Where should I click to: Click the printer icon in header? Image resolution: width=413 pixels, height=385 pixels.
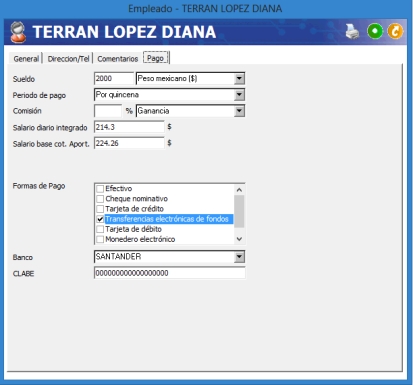(x=352, y=32)
